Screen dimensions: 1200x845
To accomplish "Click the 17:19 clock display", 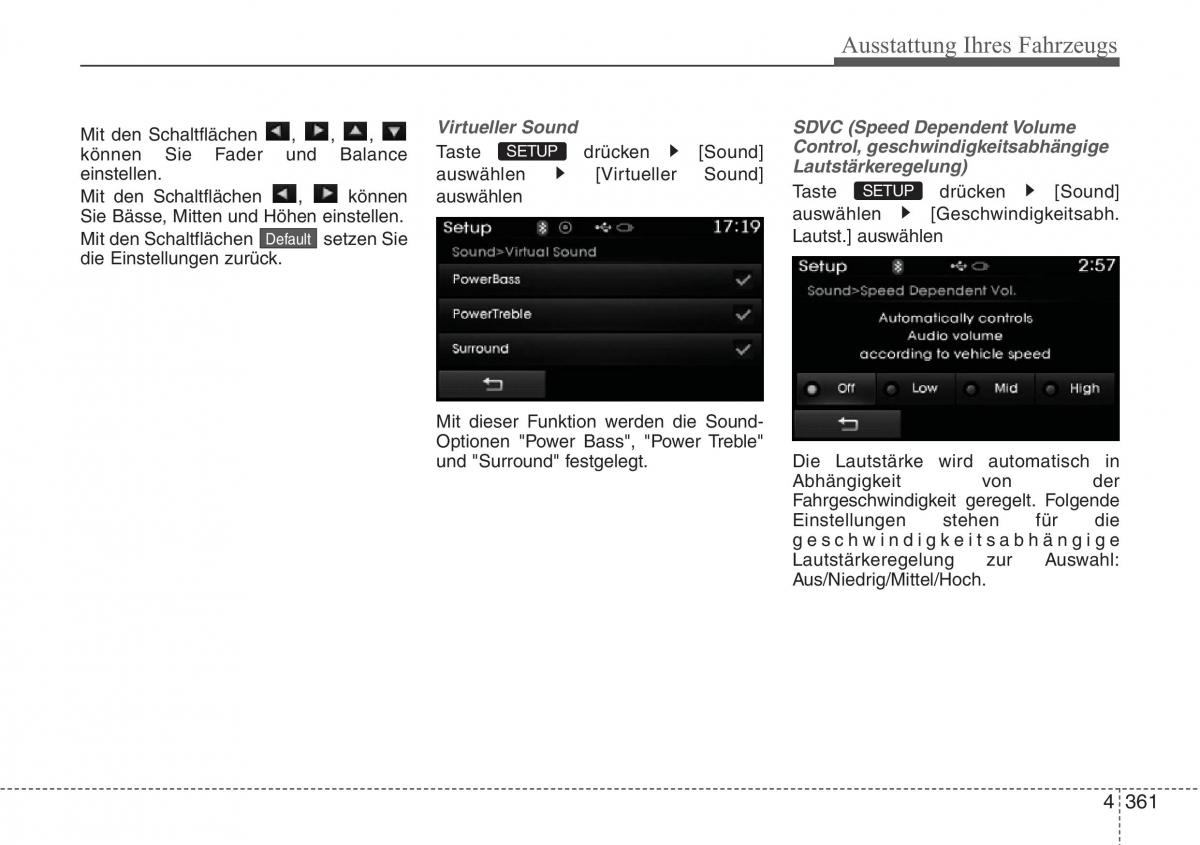I will [736, 227].
